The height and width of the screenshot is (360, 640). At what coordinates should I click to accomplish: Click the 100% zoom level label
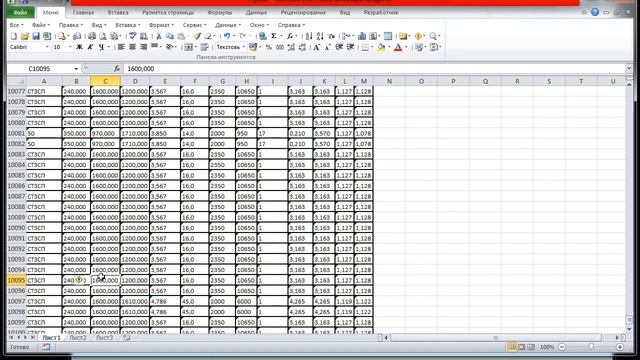[x=547, y=347]
